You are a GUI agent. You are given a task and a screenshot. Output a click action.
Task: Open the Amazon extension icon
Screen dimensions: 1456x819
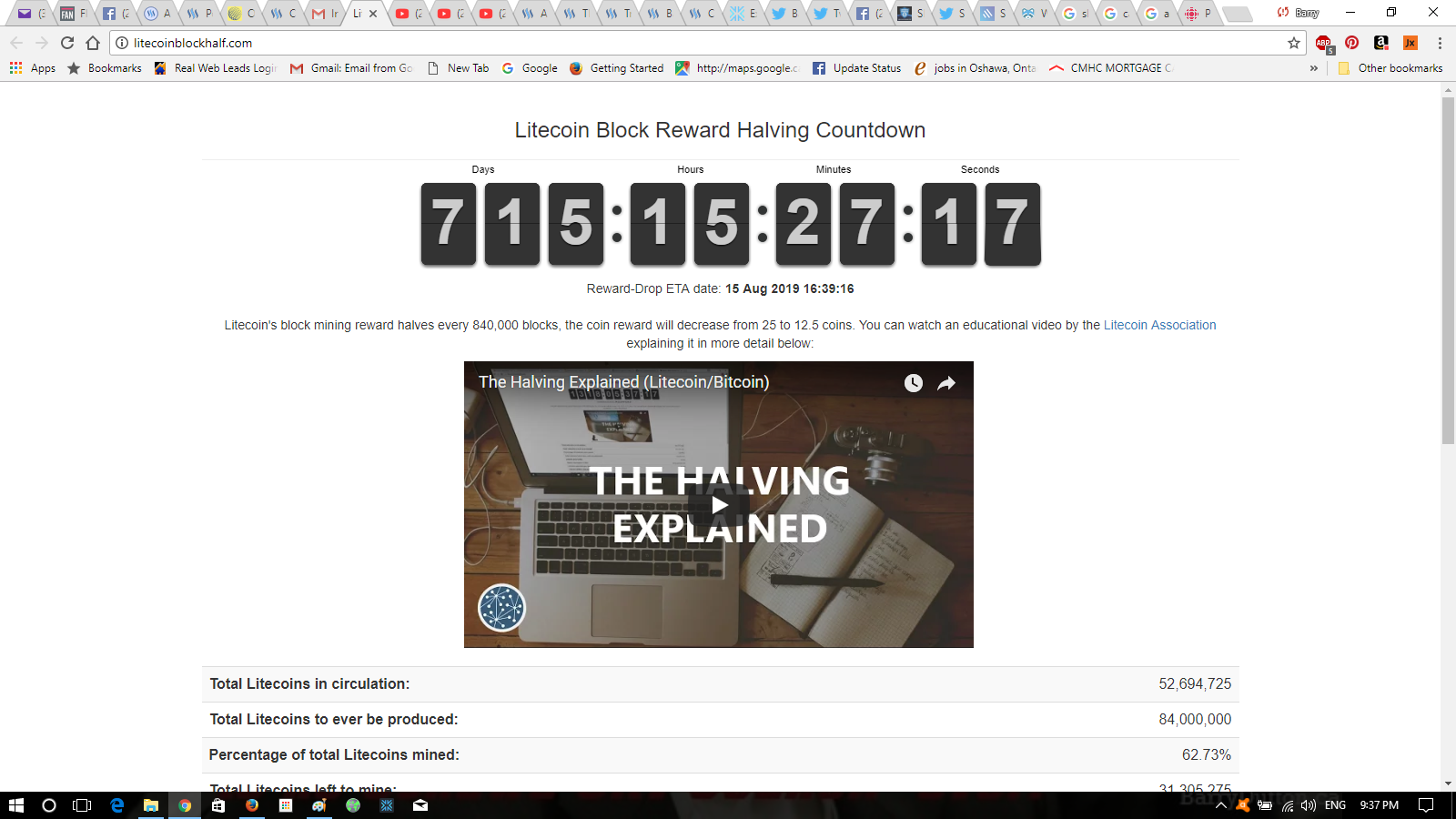1381,43
